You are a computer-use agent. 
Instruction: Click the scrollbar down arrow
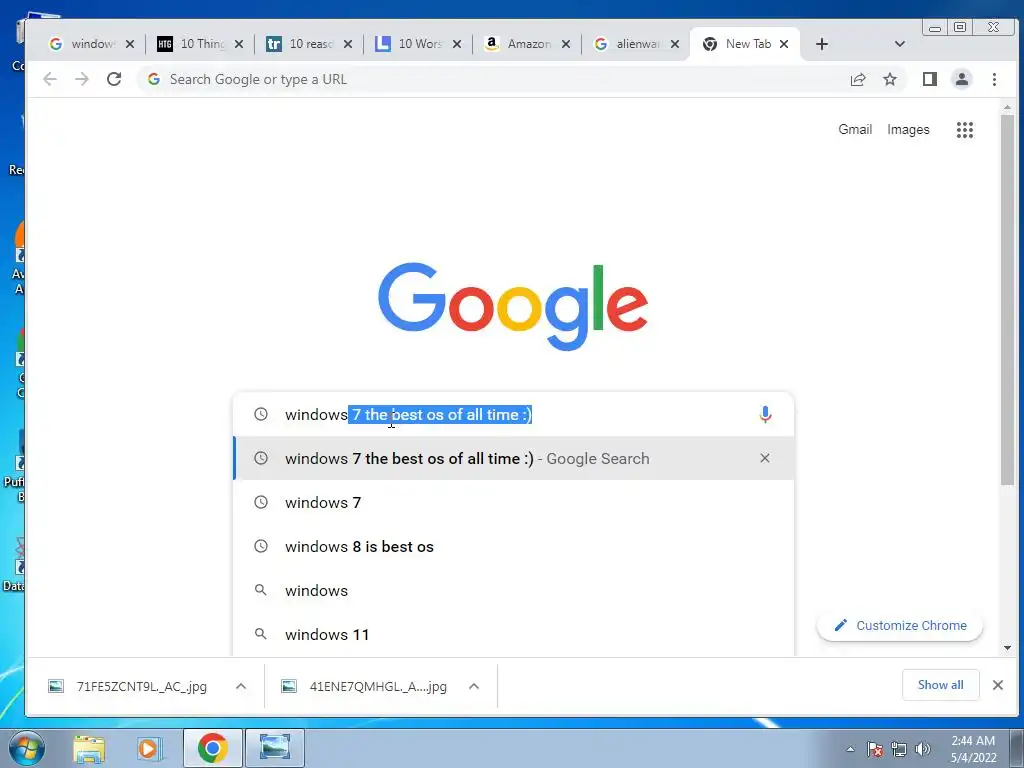(1007, 648)
